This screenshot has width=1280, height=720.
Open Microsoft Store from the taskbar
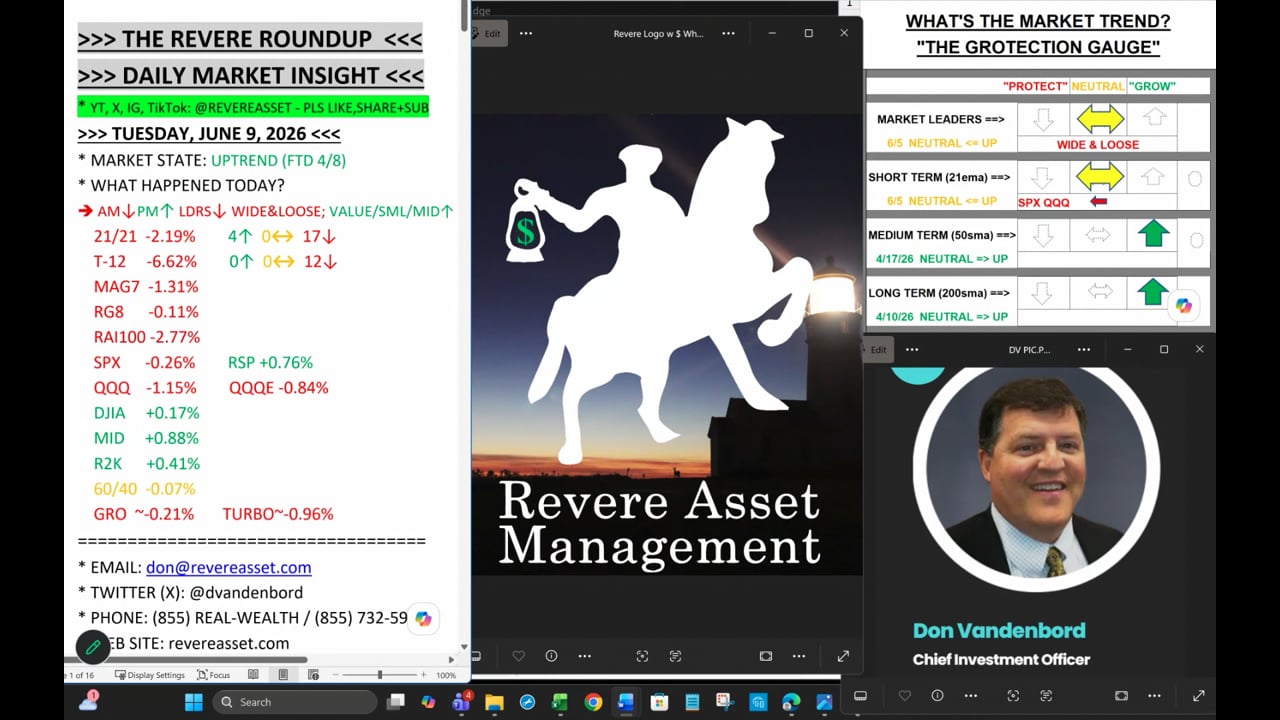(x=659, y=702)
